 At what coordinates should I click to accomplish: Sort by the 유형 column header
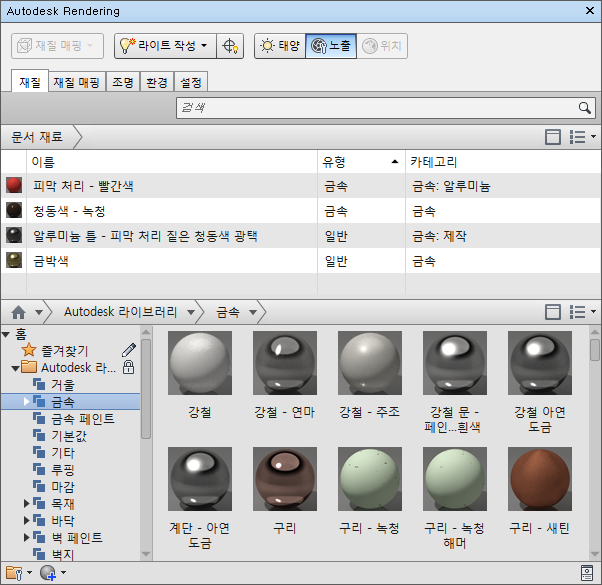[x=361, y=162]
